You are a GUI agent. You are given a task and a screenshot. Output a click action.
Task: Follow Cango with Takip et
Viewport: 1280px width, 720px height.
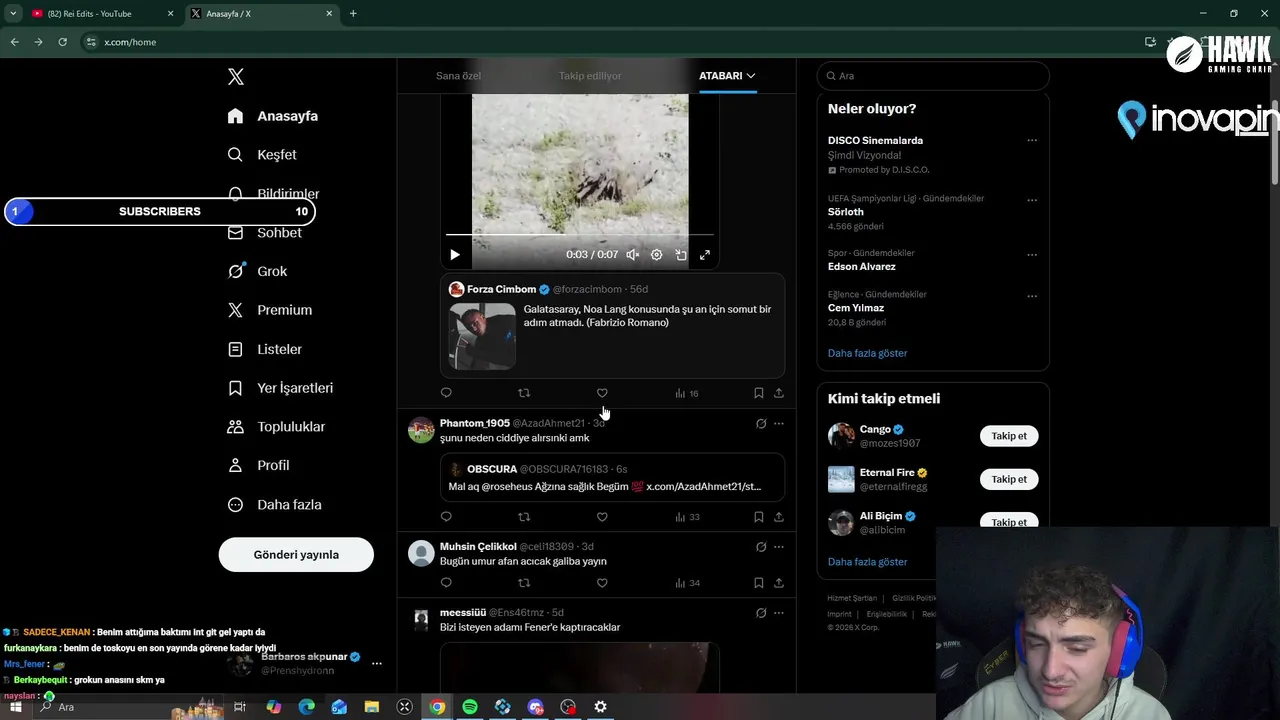[1009, 436]
